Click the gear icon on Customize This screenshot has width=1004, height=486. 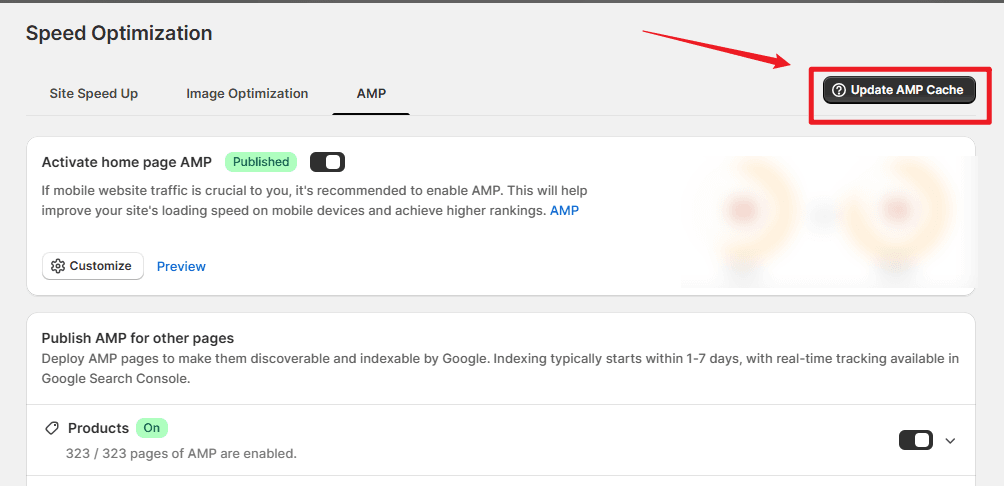[x=58, y=266]
